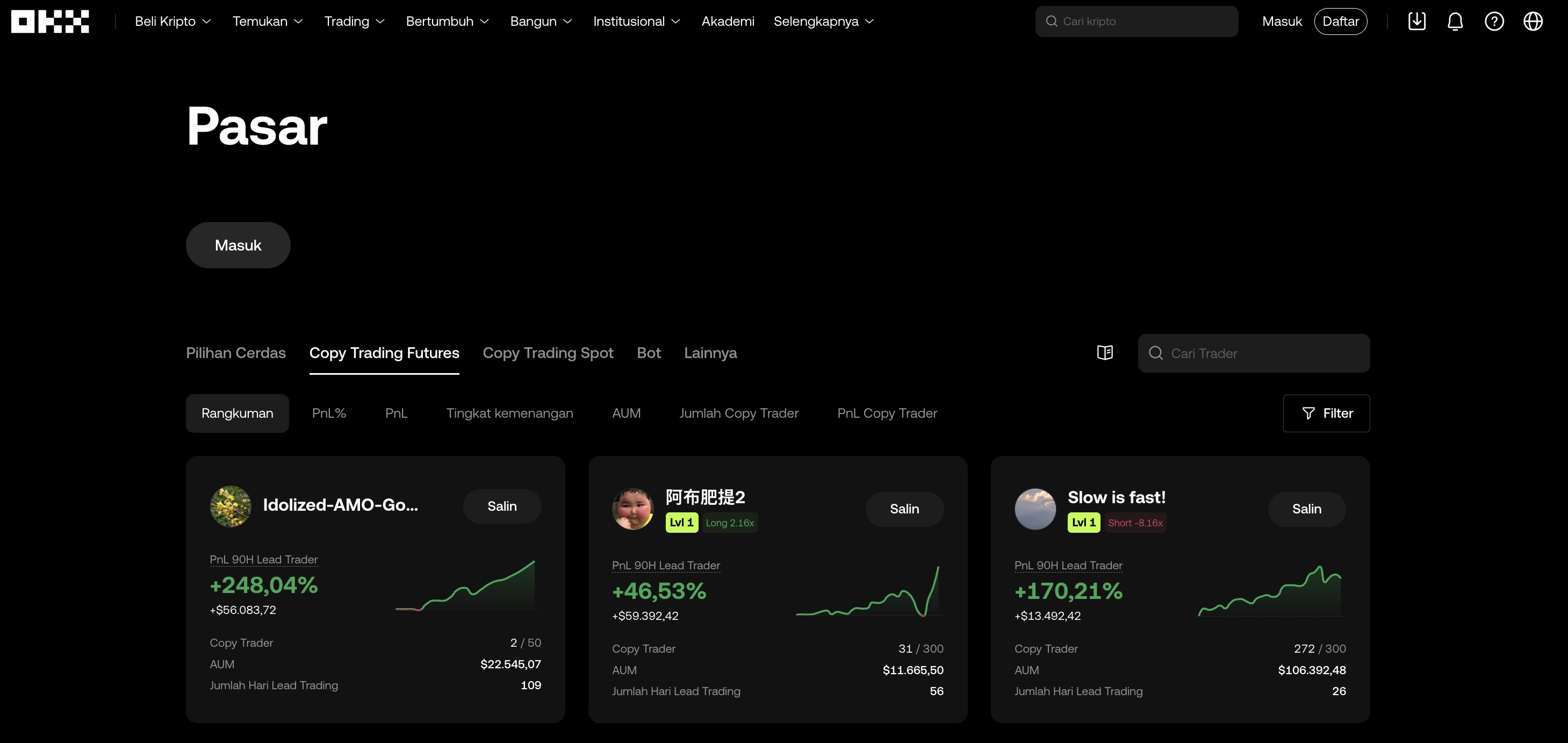Click the Cari Trader search field
1568x743 pixels.
pos(1253,353)
